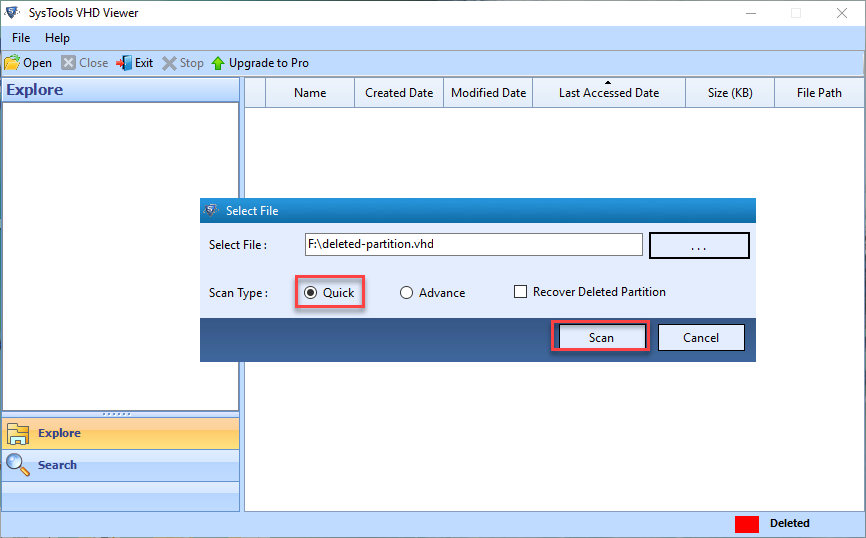866x538 pixels.
Task: Click the Select File path field
Action: [x=473, y=245]
